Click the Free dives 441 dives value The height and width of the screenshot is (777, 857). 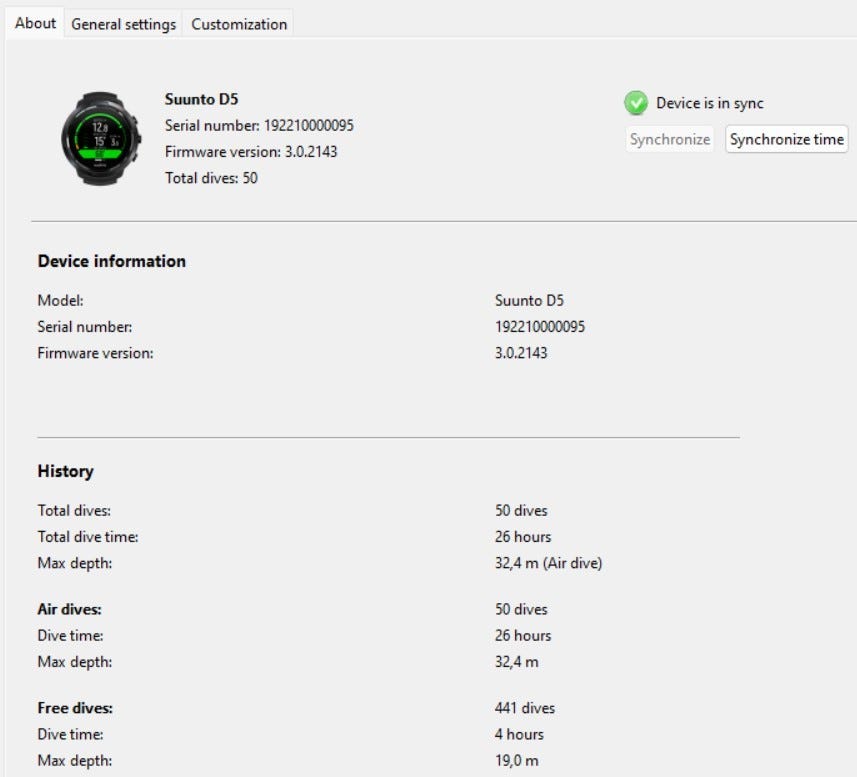525,708
